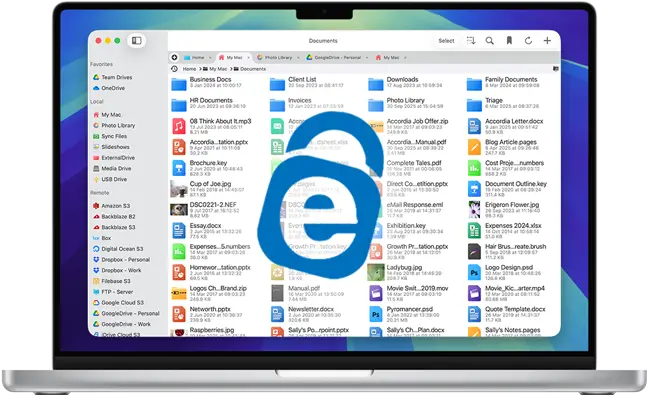Open Slideshows in the sidebar
The image size is (648, 395).
coord(111,147)
